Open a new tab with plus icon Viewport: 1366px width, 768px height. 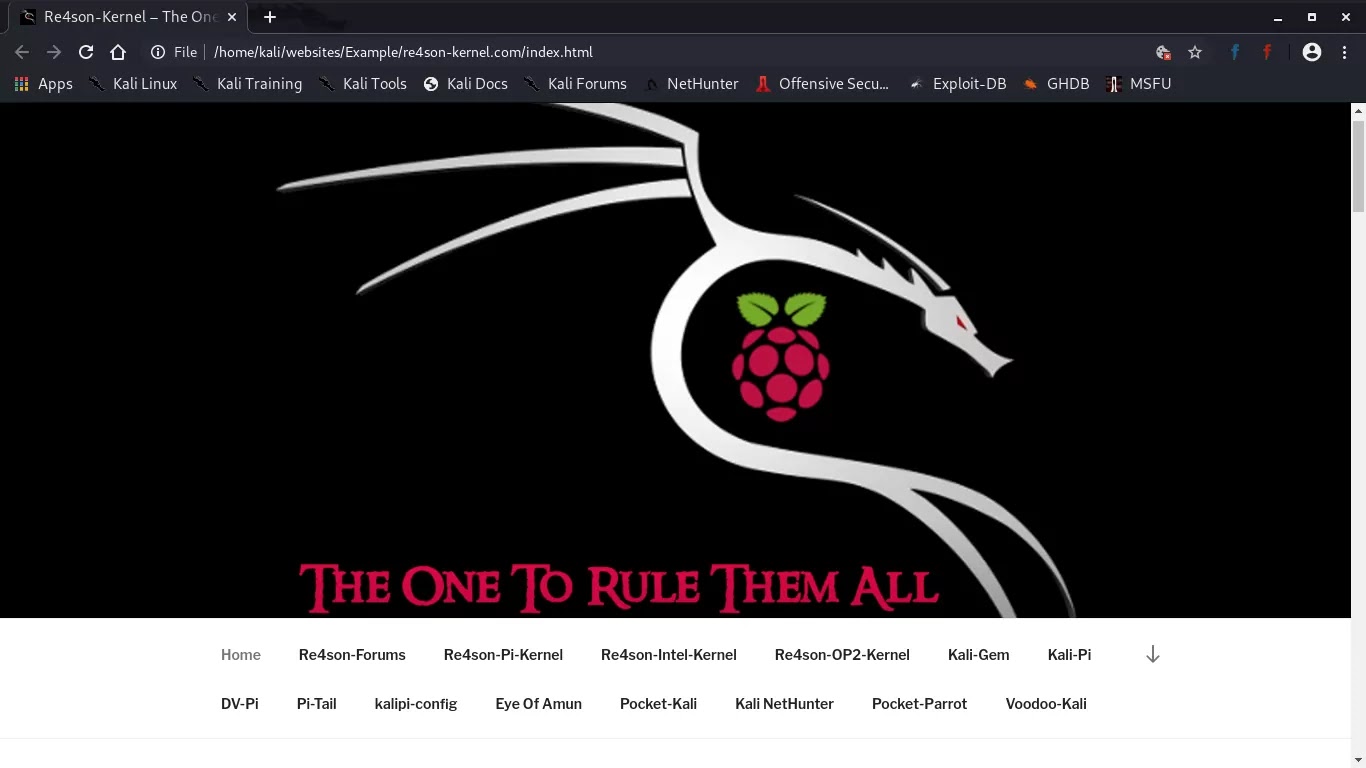[x=270, y=17]
